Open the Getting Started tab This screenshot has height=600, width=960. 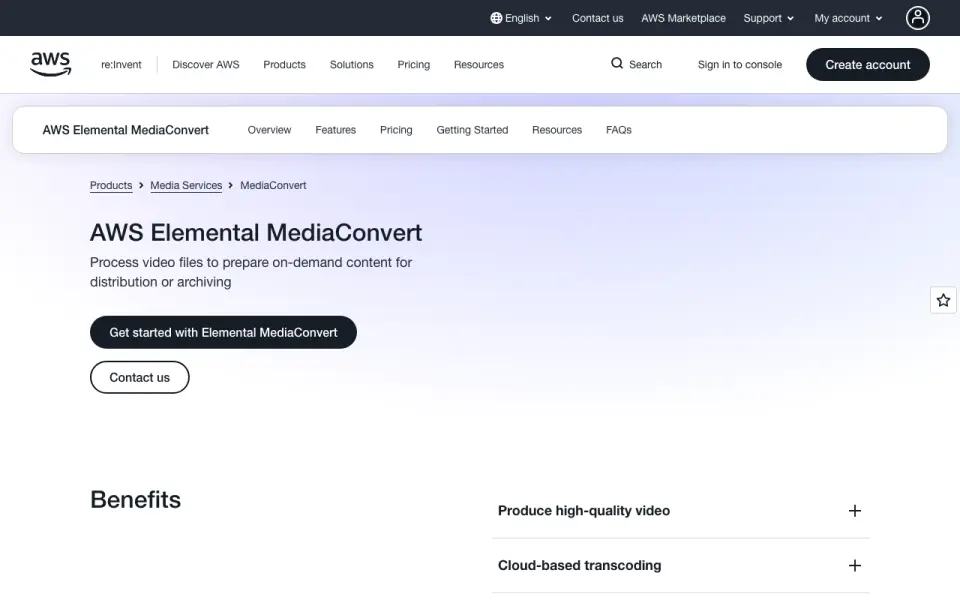472,130
